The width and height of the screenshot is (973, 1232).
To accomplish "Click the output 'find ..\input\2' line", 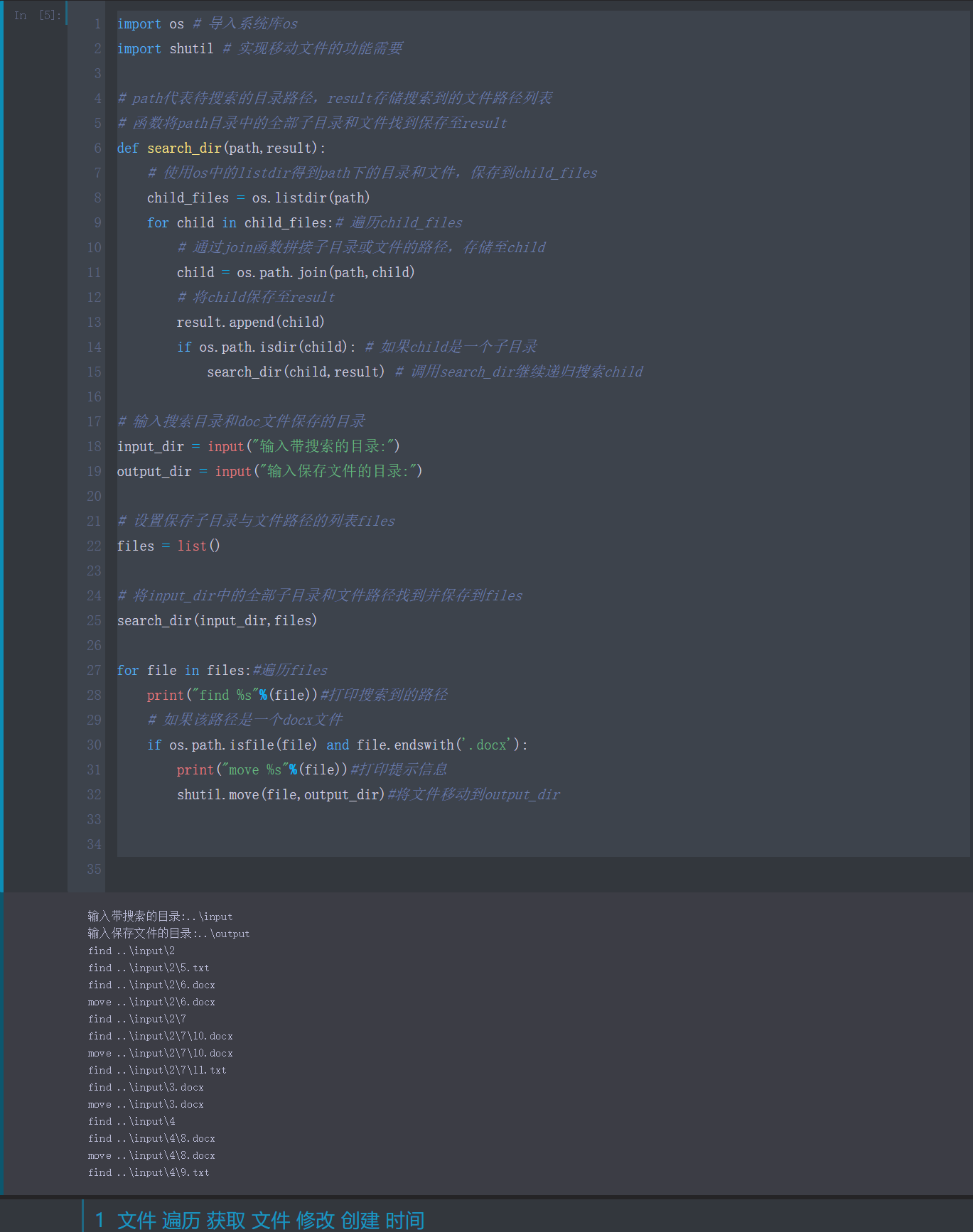I will click(131, 951).
